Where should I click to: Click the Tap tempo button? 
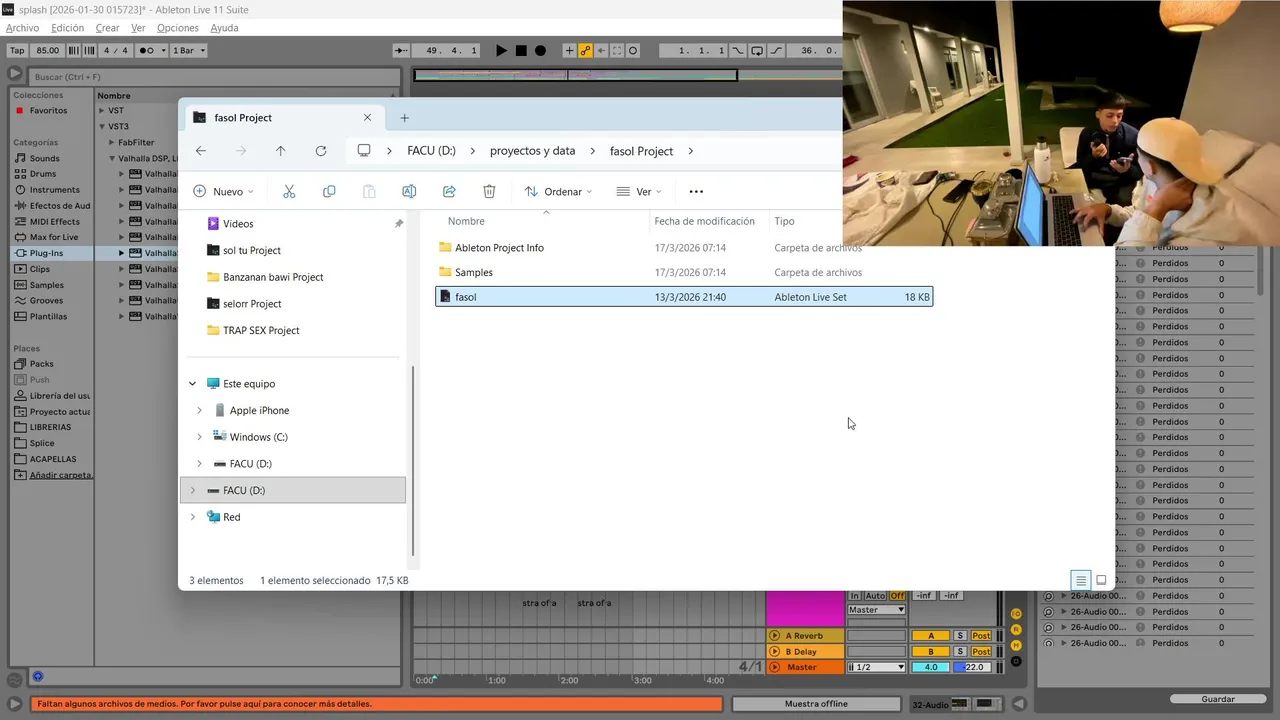17,50
